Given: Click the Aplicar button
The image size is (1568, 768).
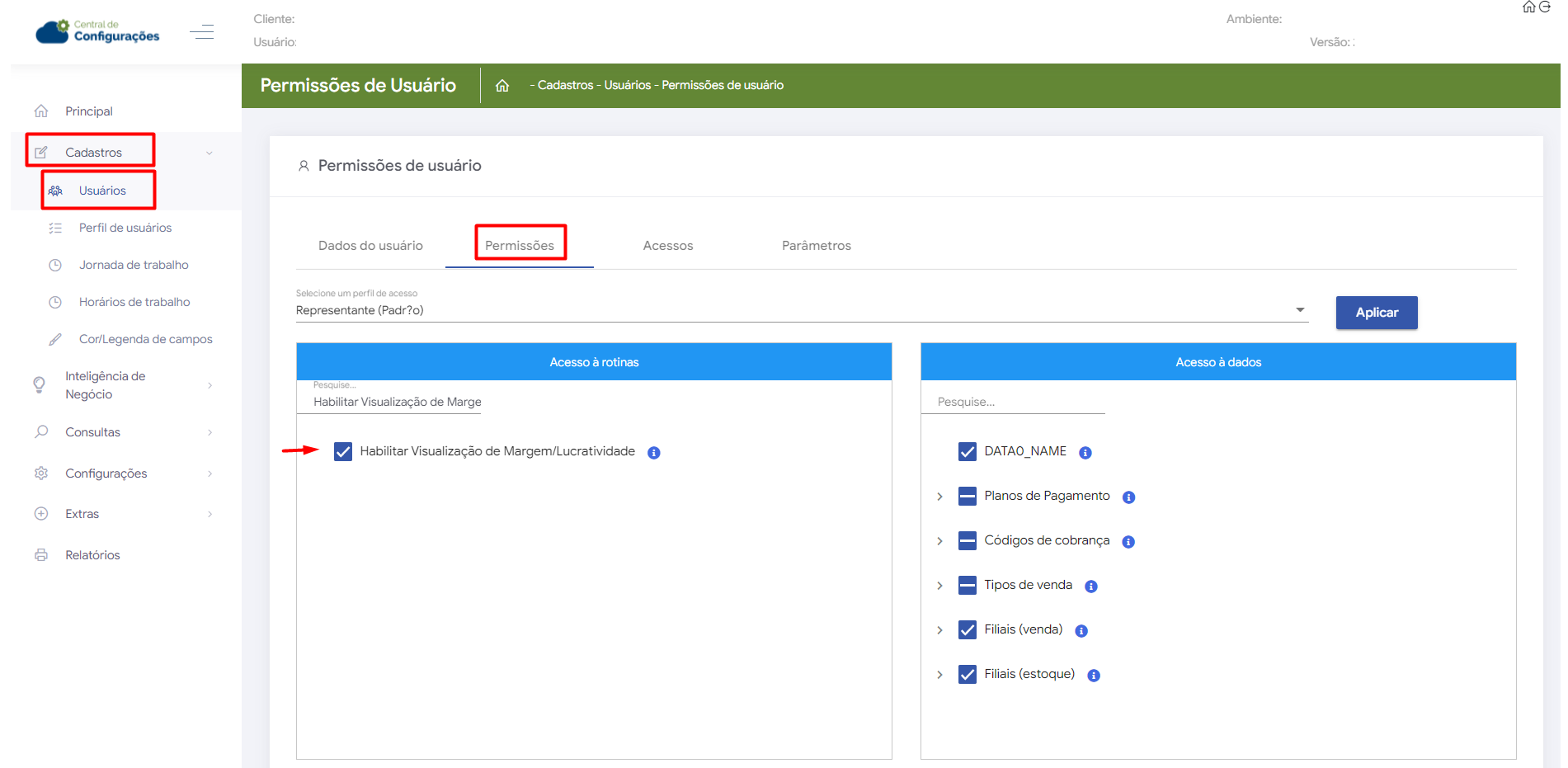Looking at the screenshot, I should coord(1376,313).
